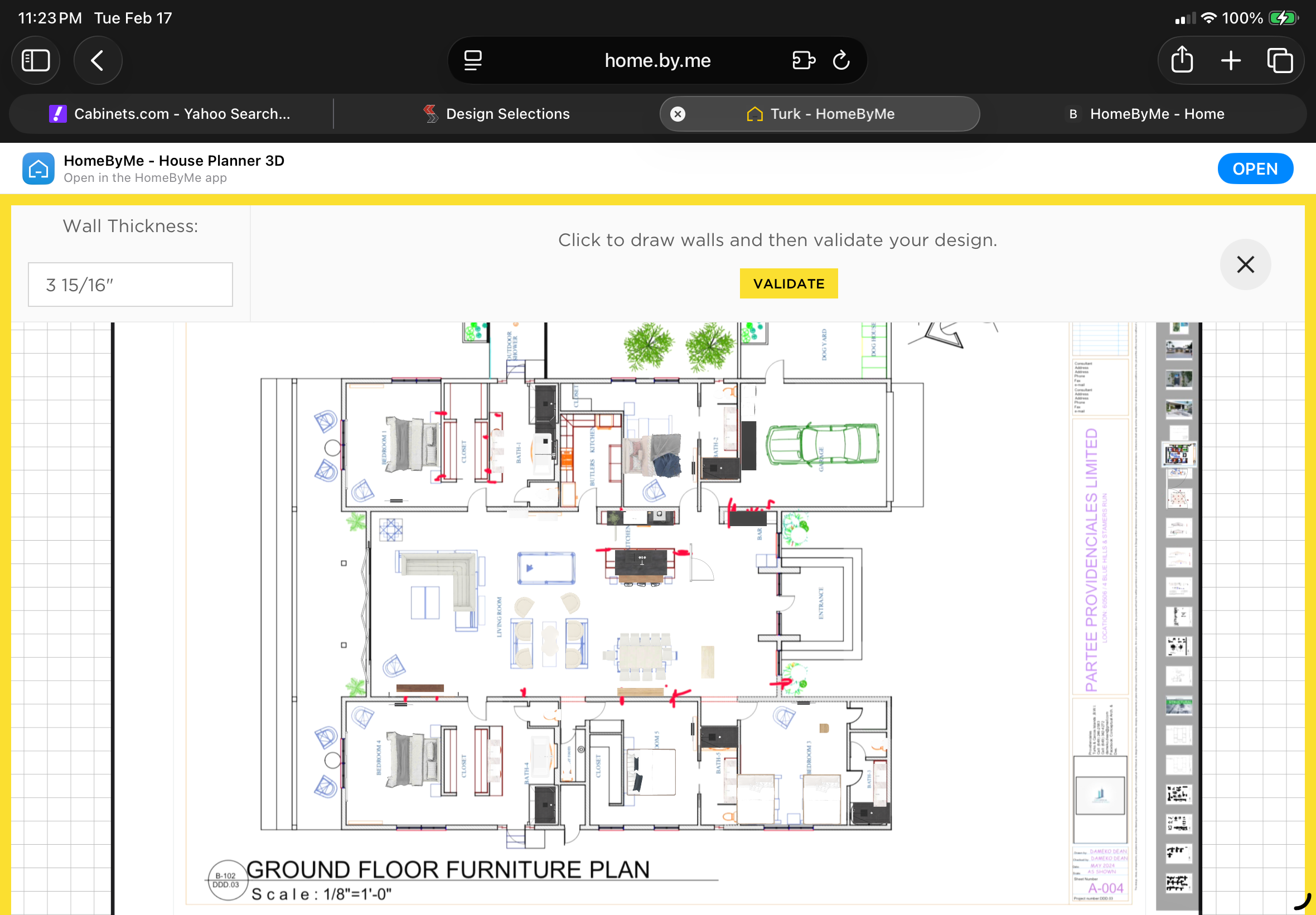Click the green car in the garage
Viewport: 1316px width, 915px height.
(x=822, y=444)
